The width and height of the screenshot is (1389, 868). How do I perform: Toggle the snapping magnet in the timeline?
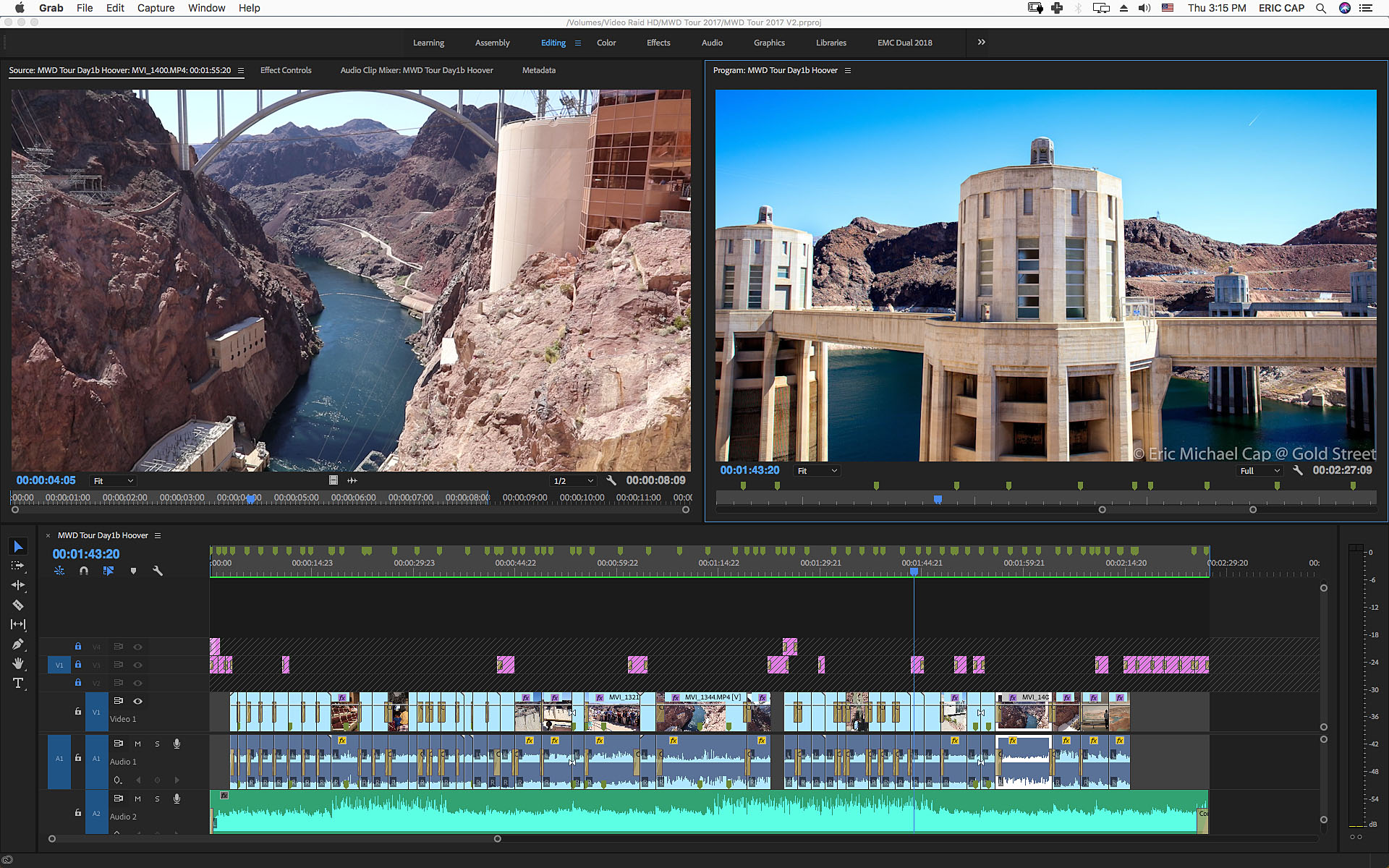tap(84, 571)
